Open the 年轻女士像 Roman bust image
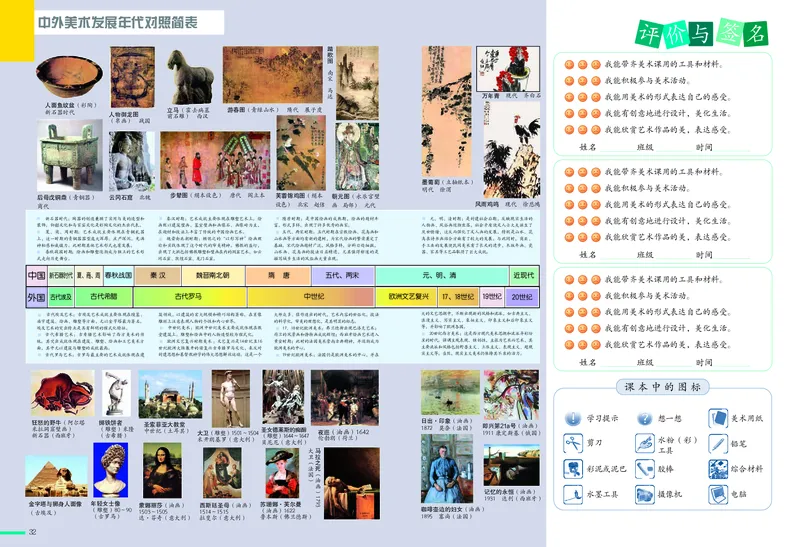800x547 pixels. click(x=111, y=470)
